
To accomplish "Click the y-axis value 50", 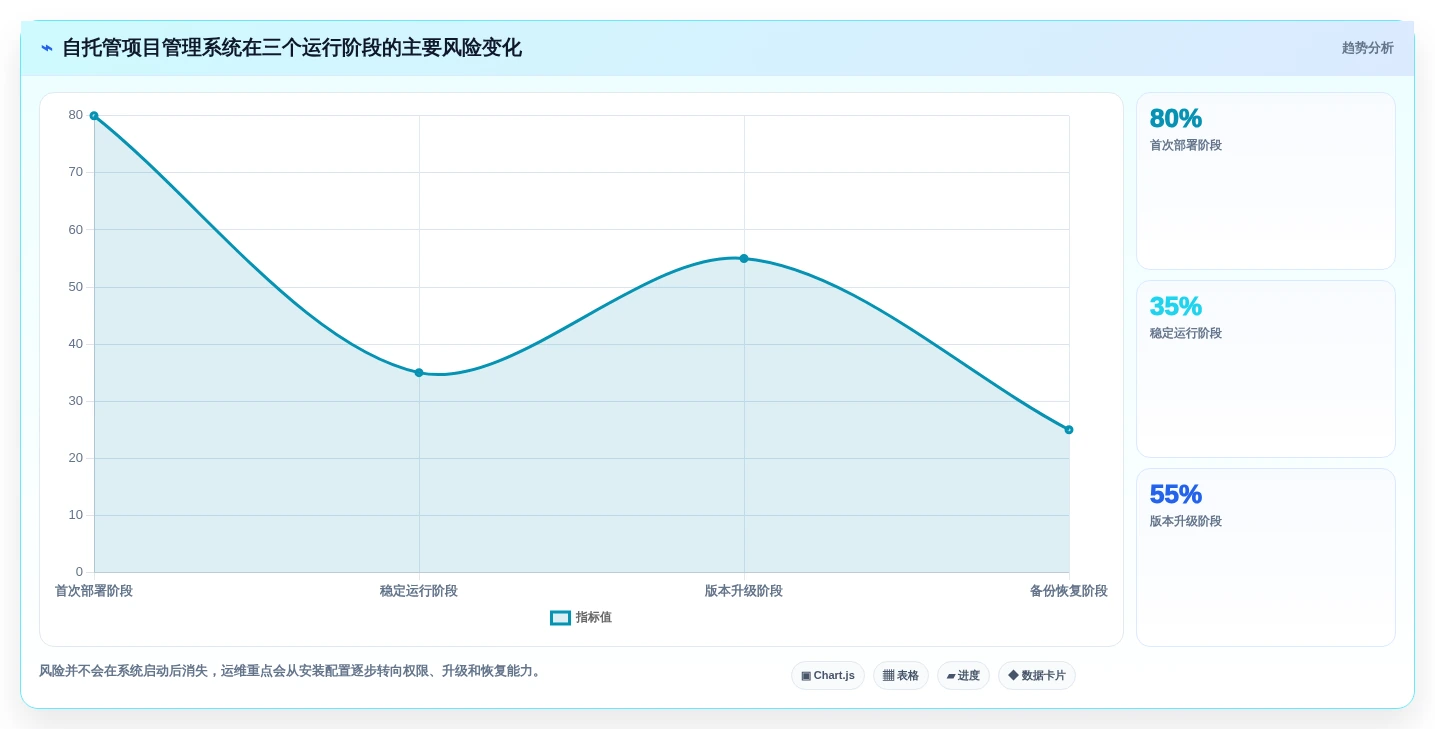I will tap(76, 287).
